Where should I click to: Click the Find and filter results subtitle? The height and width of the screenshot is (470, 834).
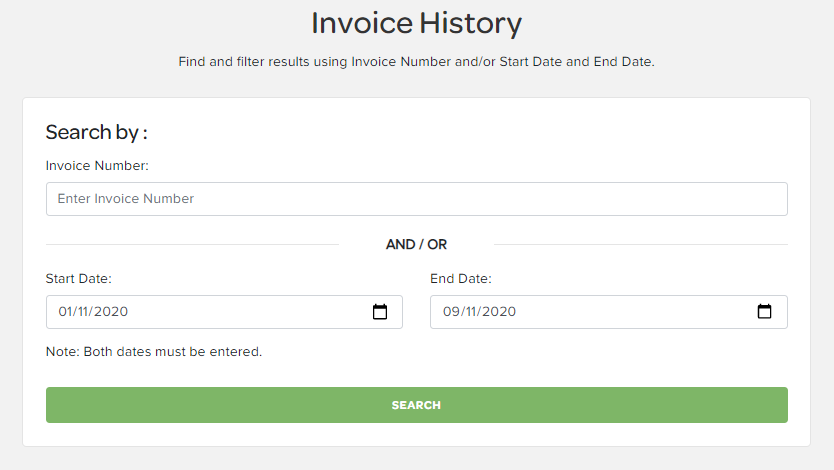click(x=416, y=62)
